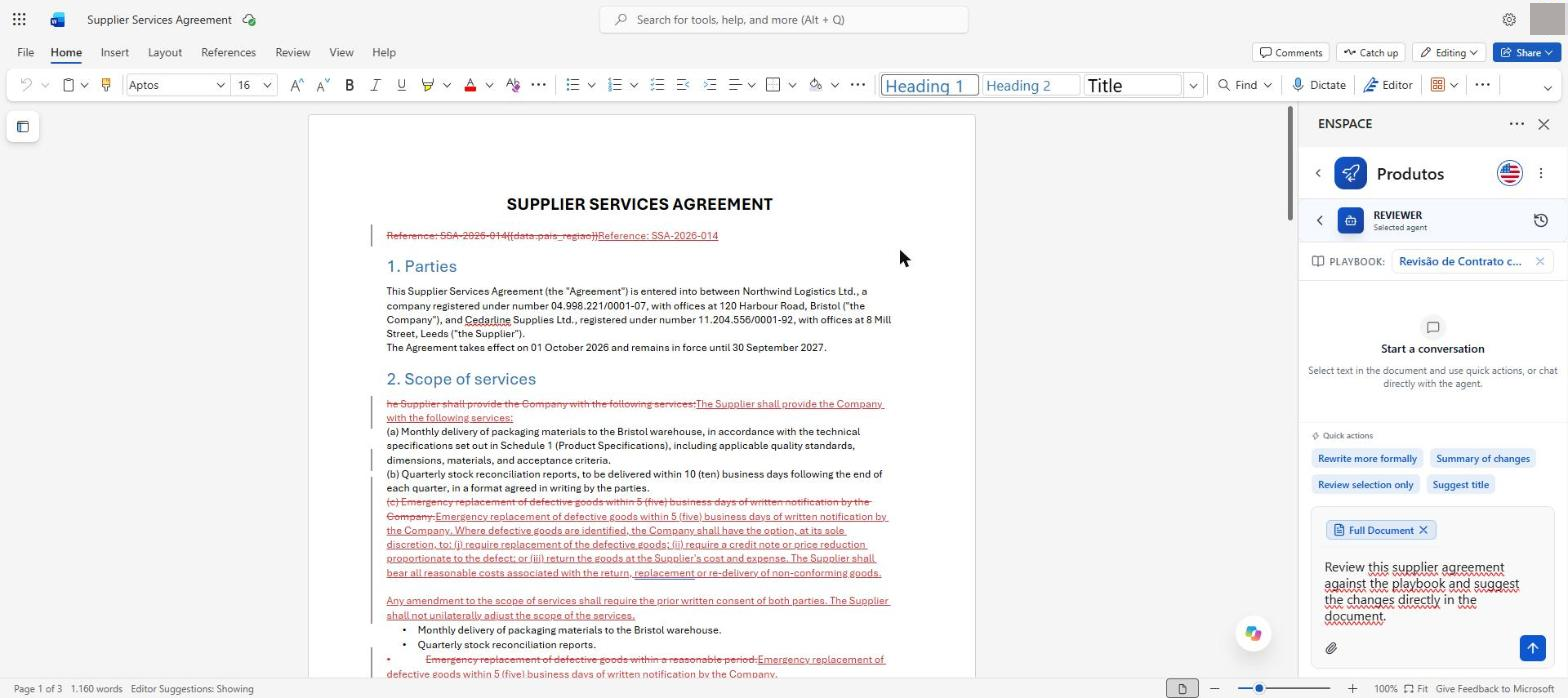Open the File menu
The height and width of the screenshot is (698, 1568).
pos(25,52)
